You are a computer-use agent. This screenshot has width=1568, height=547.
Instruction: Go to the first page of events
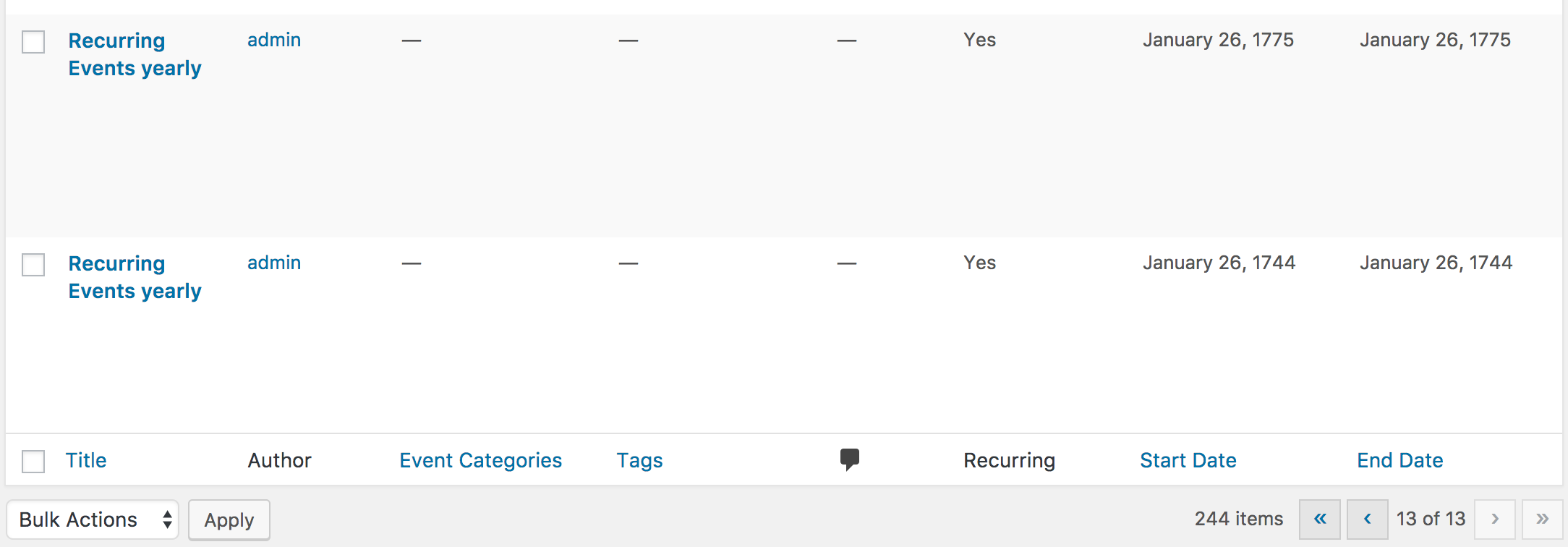pyautogui.click(x=1320, y=520)
